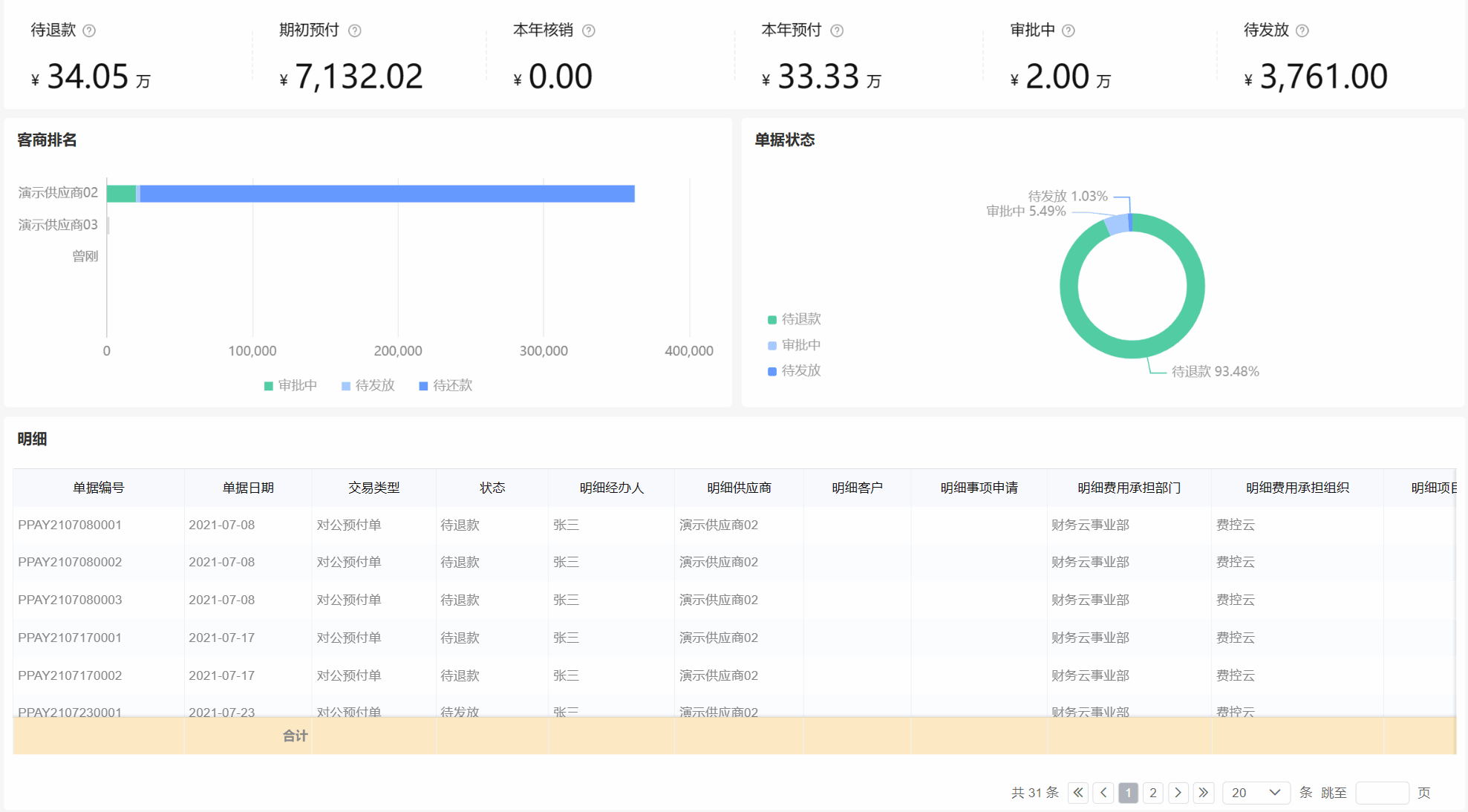
Task: Open the 20 per page dropdown
Action: (x=1256, y=793)
